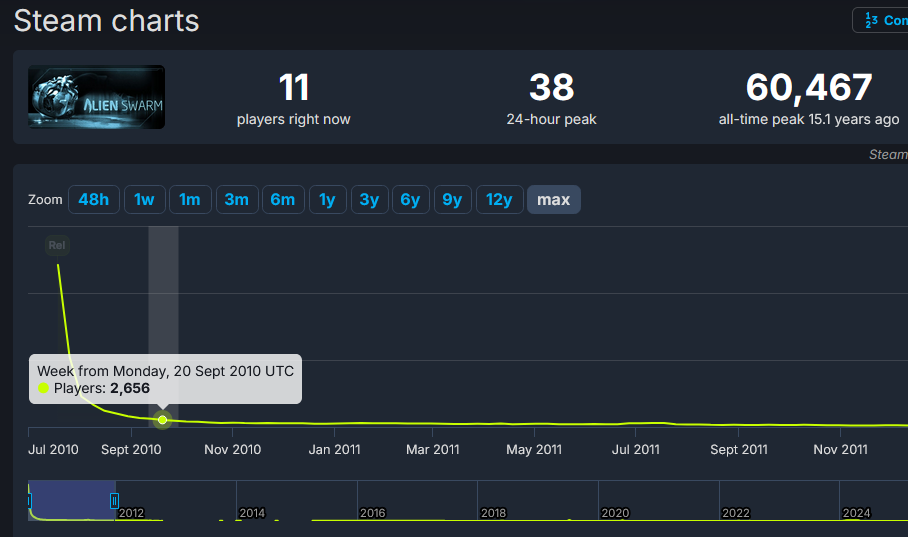908x537 pixels.
Task: Click the Steam charts heading
Action: (107, 21)
